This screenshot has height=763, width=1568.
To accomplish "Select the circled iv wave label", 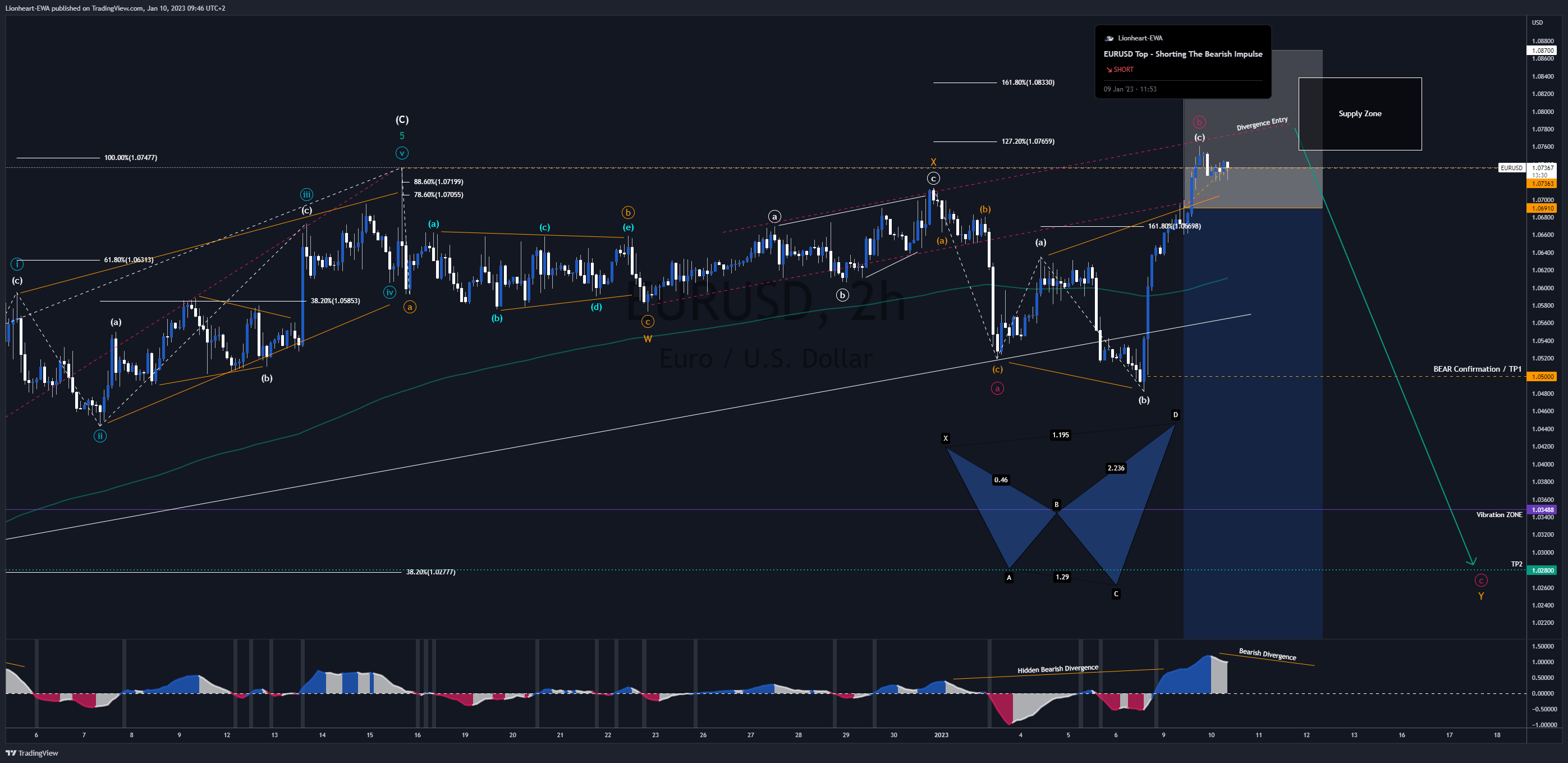I will [389, 293].
